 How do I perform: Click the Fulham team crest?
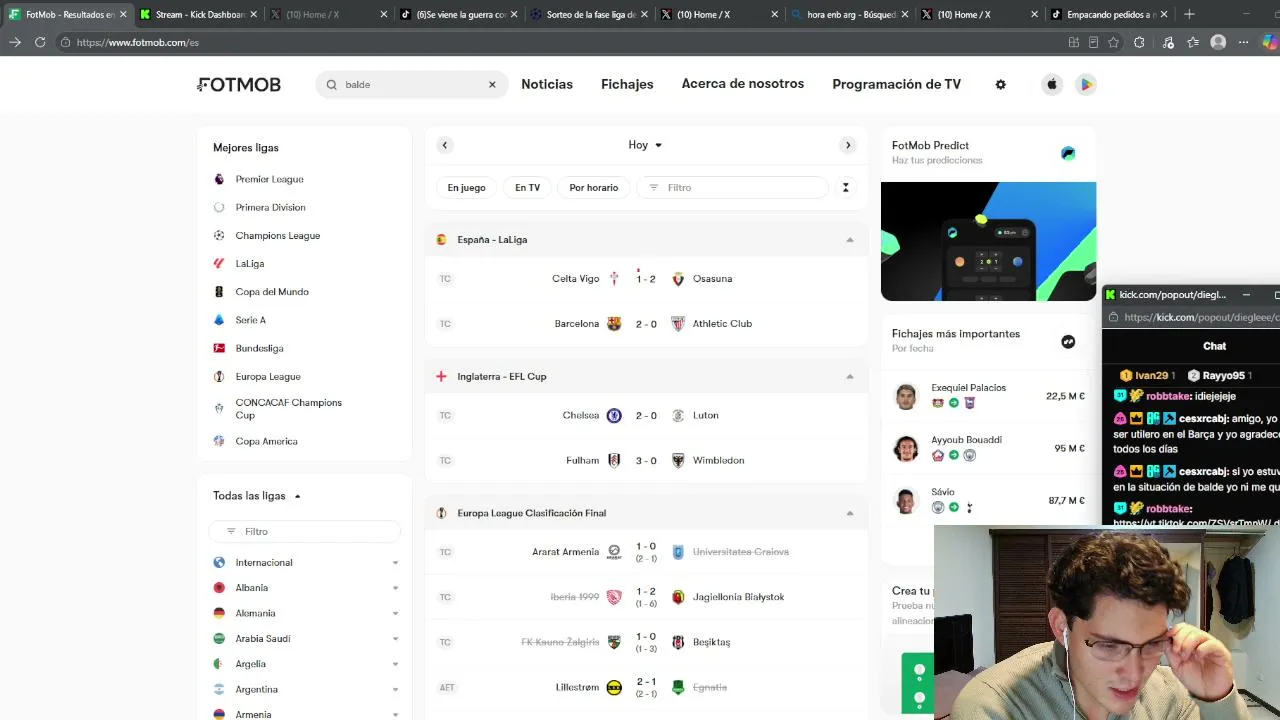pyautogui.click(x=614, y=460)
